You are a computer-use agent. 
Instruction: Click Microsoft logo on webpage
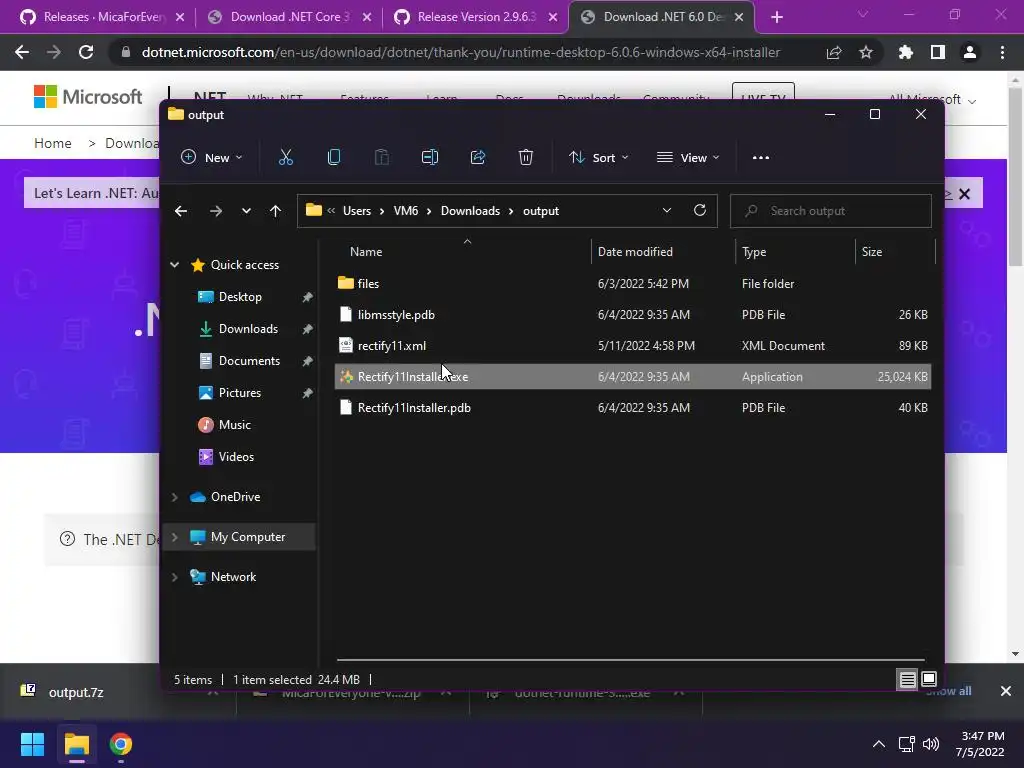coord(88,97)
